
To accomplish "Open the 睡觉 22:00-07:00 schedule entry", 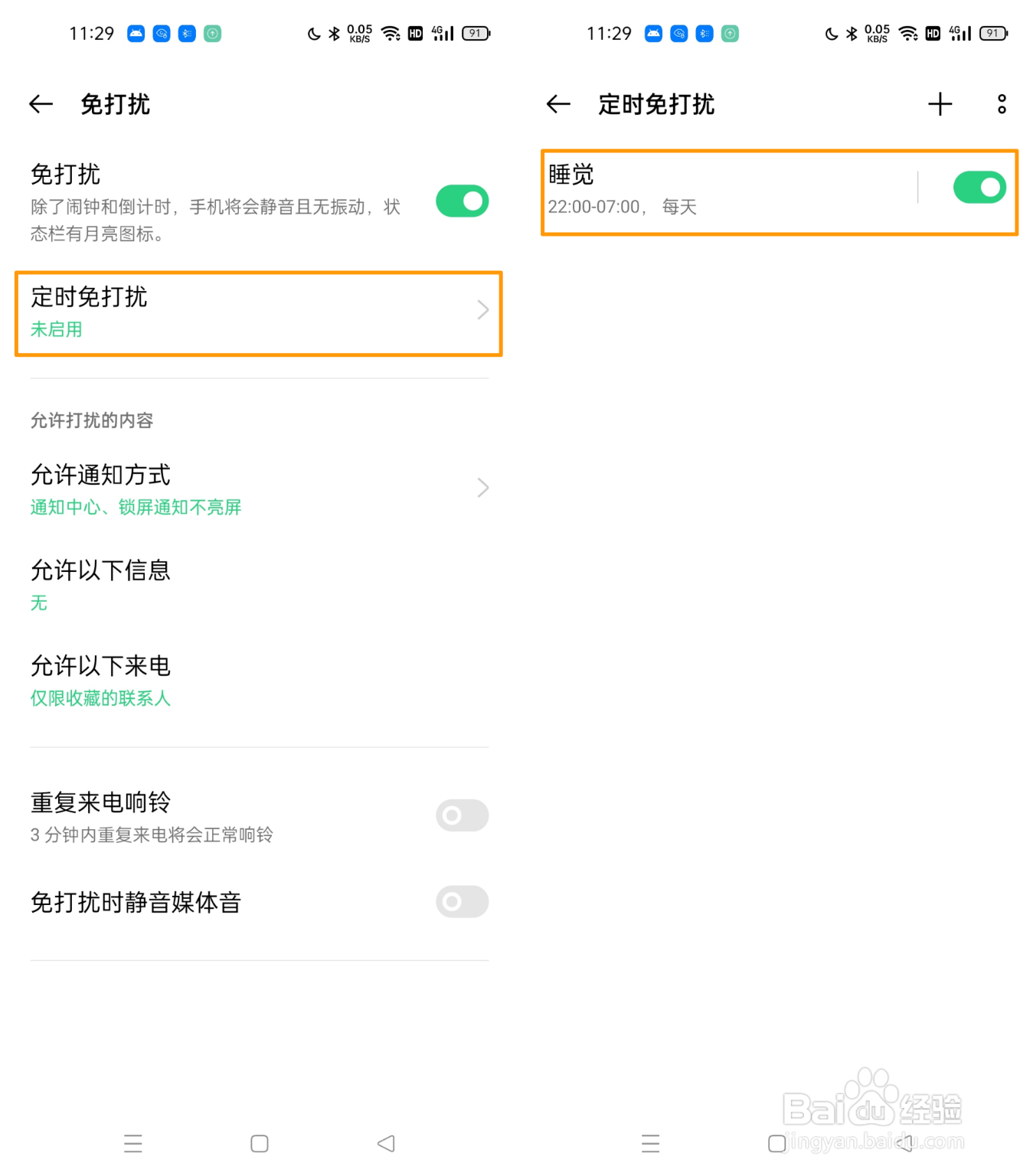I will pos(727,190).
